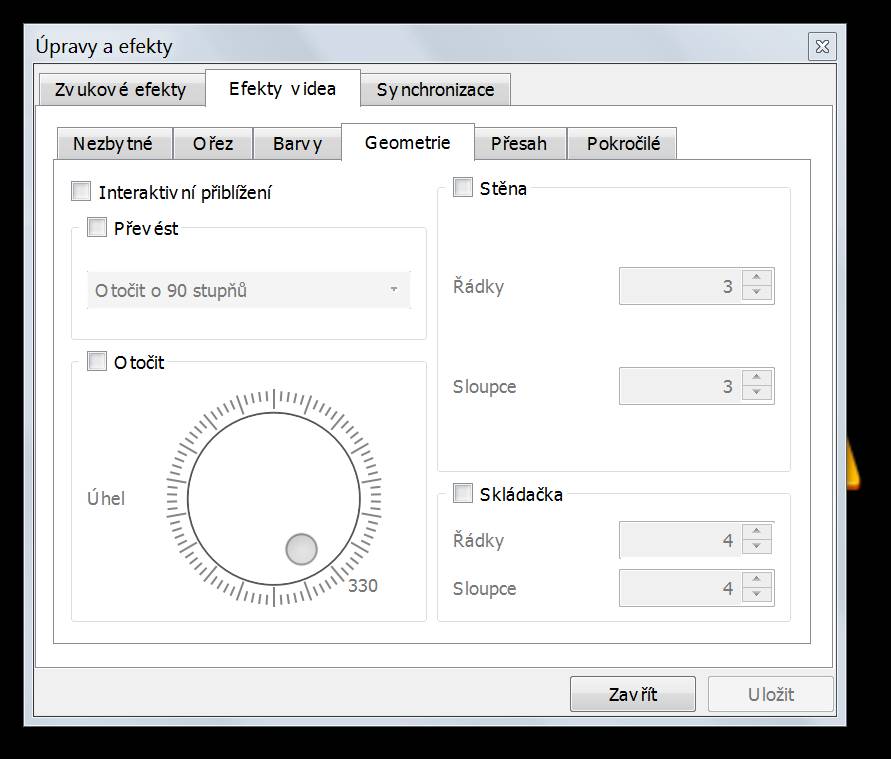891x759 pixels.
Task: Switch to the Zvukové efekty tab
Action: [120, 90]
